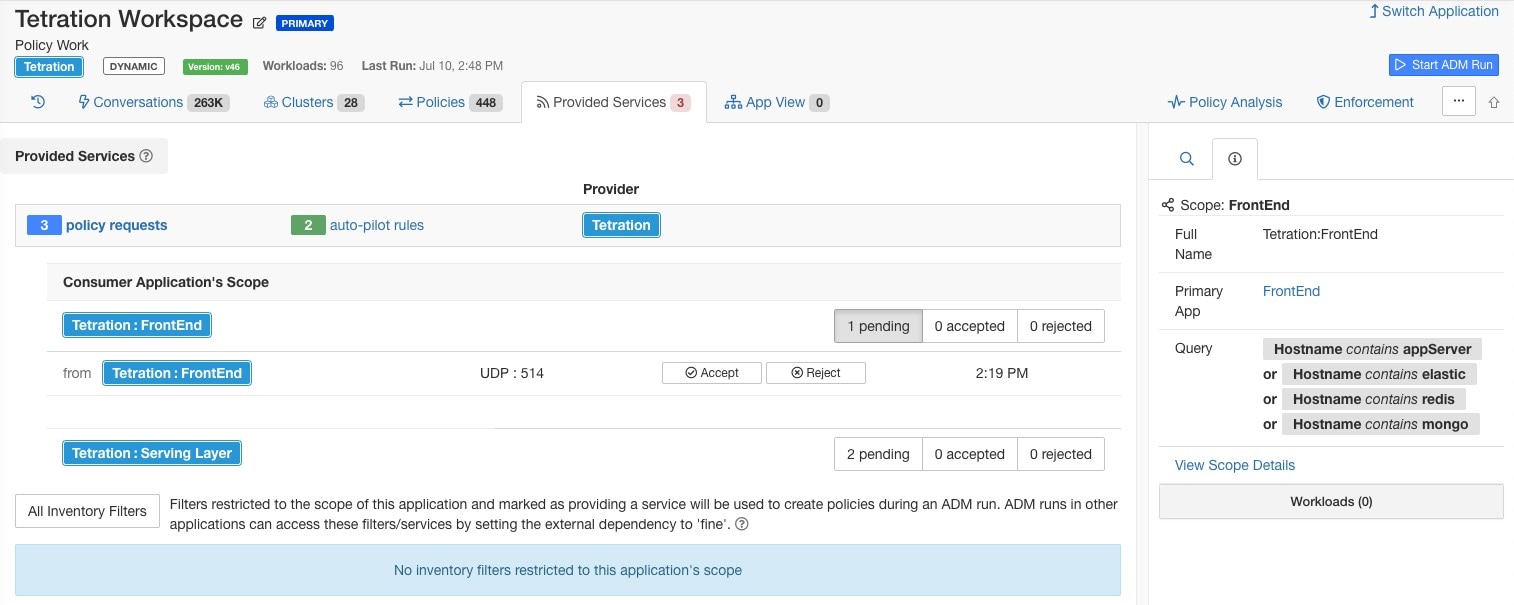Show 2 pending filter for Serving Layer
1514x605 pixels.
[x=878, y=454]
